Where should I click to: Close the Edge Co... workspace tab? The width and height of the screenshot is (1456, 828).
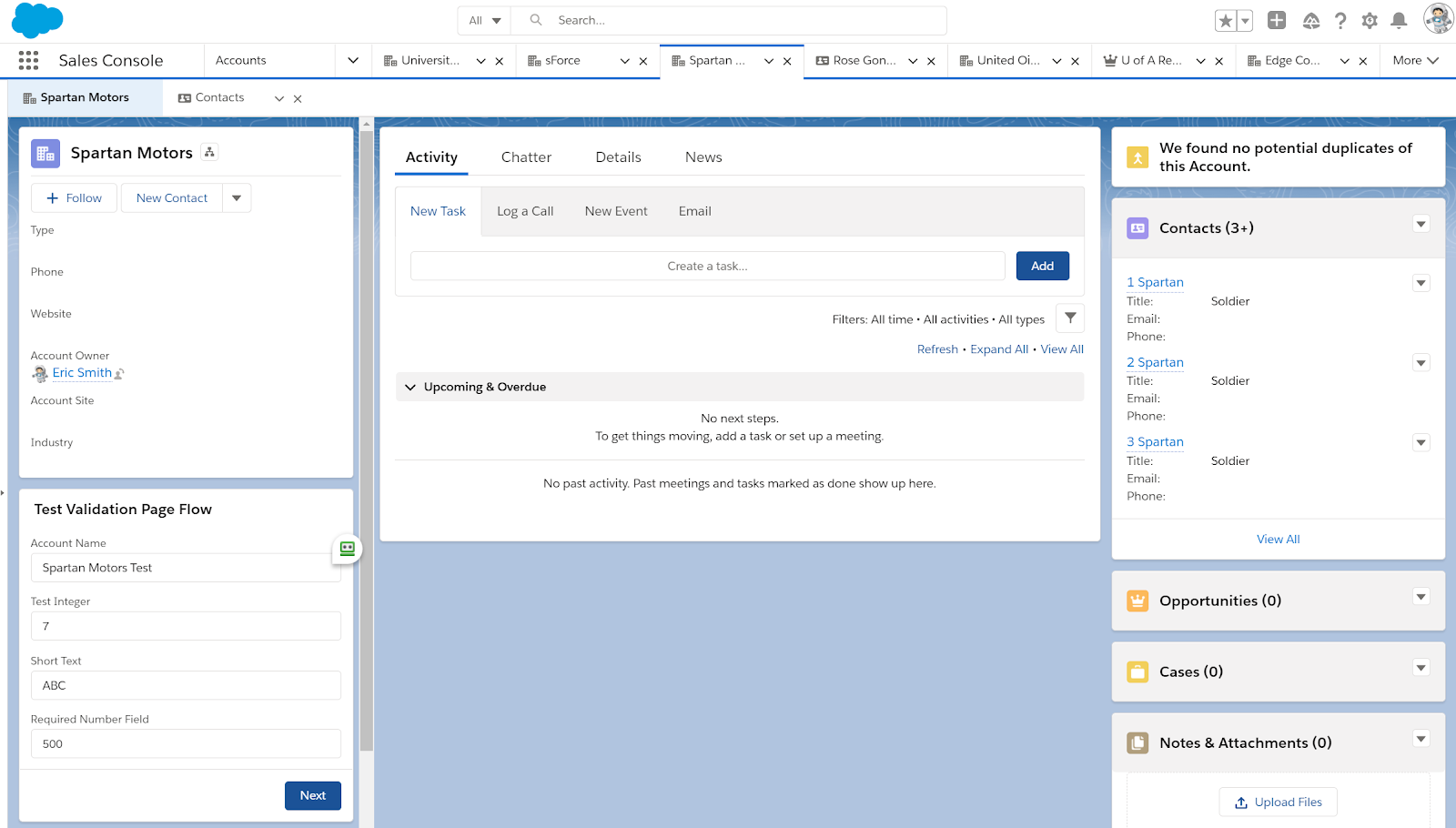point(1363,61)
